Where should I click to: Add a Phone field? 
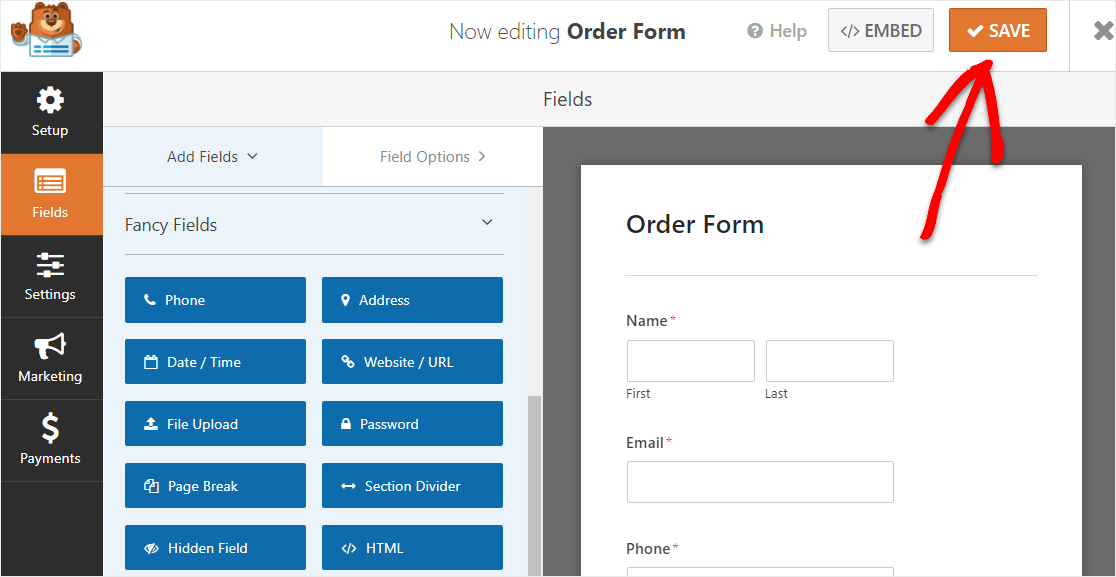click(x=215, y=300)
